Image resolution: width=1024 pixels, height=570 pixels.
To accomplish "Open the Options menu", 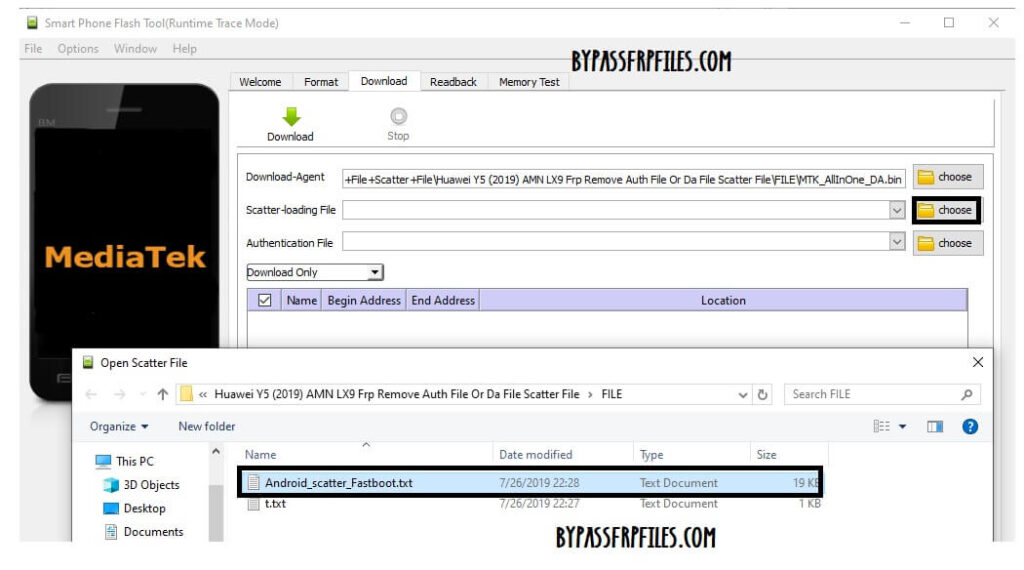I will tap(78, 49).
